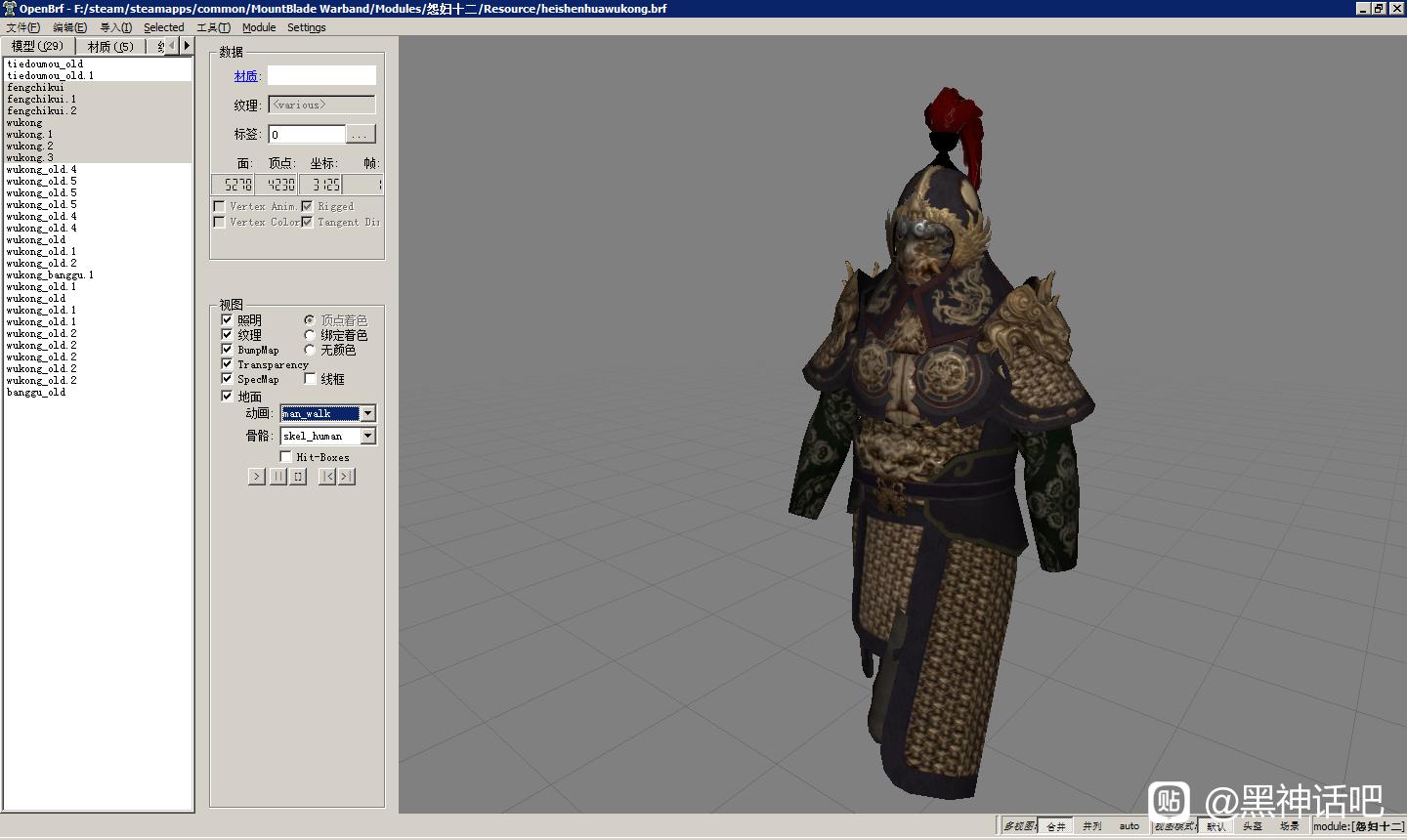This screenshot has width=1407, height=840.
Task: Toggle the 纹理 texture checkbox in 视图
Action: click(x=227, y=334)
